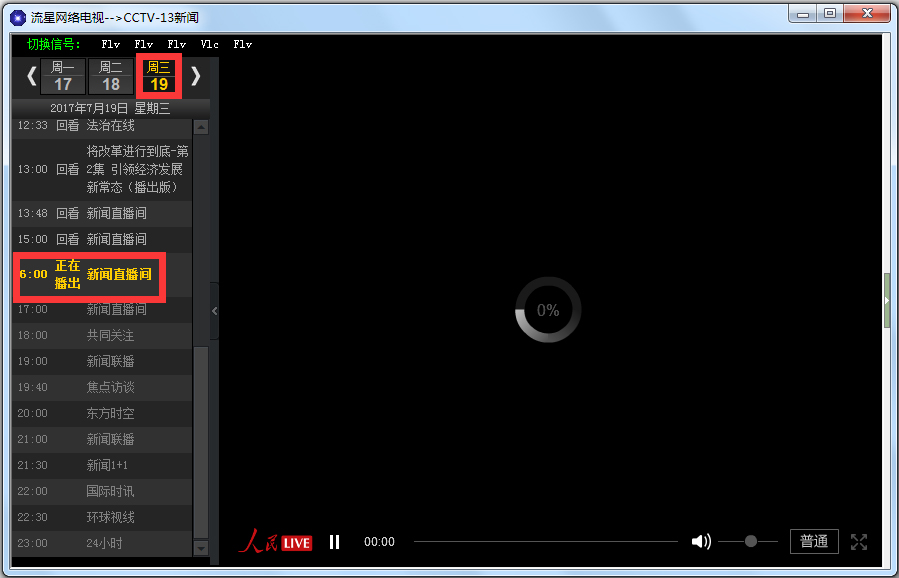Switch signal to the Vlc source
This screenshot has height=578, width=899.
click(x=209, y=44)
